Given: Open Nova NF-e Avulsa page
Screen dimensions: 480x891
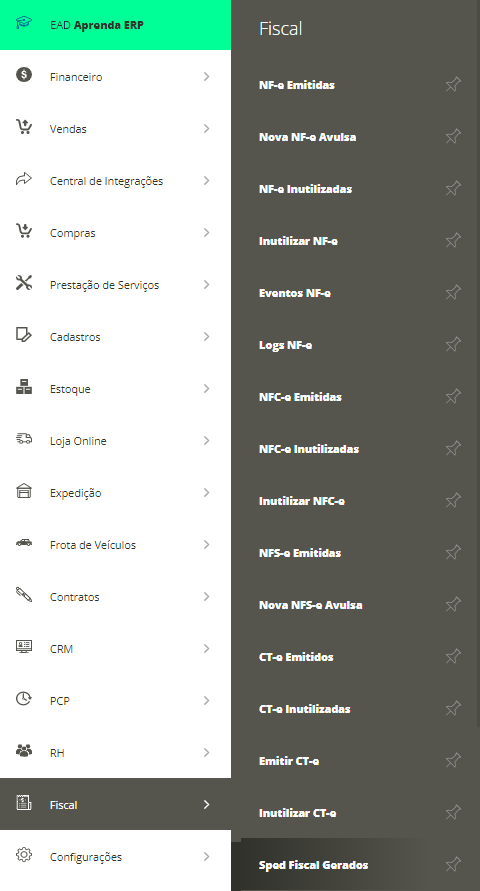Looking at the screenshot, I should pyautogui.click(x=307, y=137).
